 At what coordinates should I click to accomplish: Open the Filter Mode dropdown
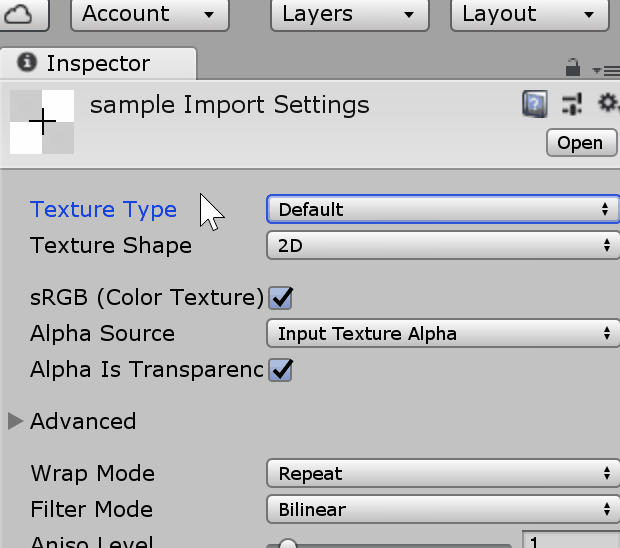click(x=443, y=509)
